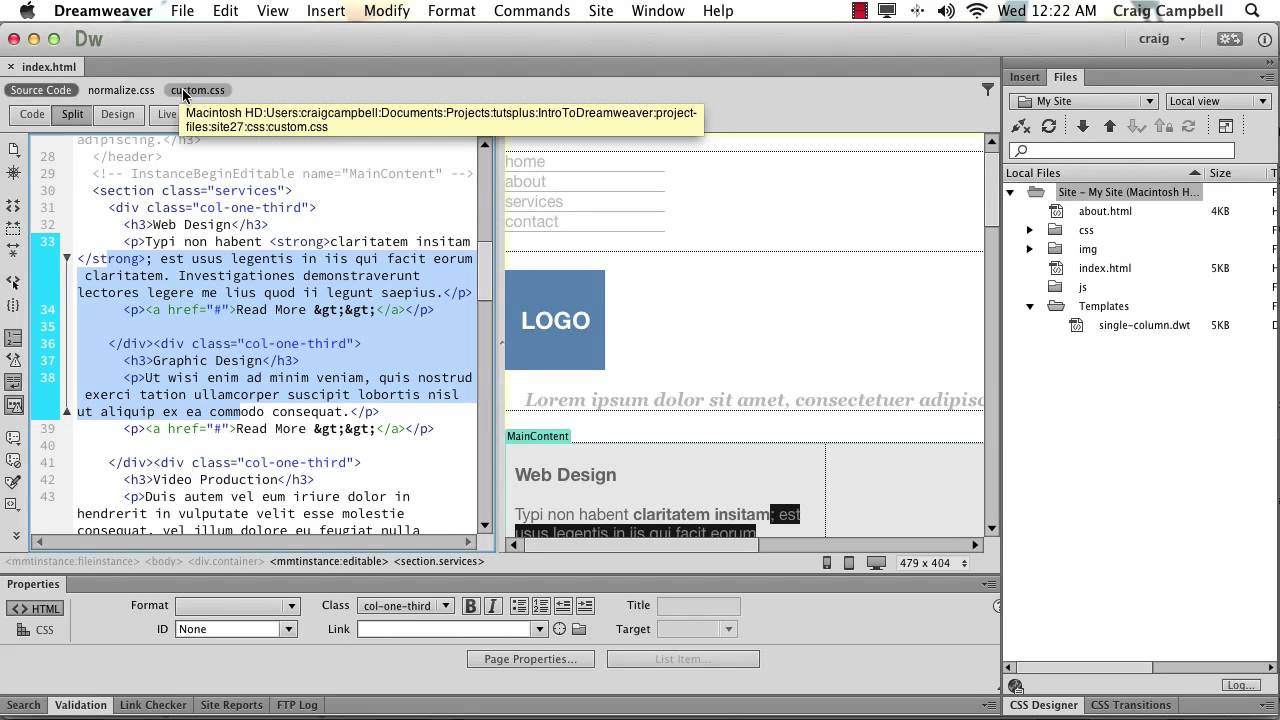Click the Ordered List icon
The image size is (1280, 720).
coord(541,606)
